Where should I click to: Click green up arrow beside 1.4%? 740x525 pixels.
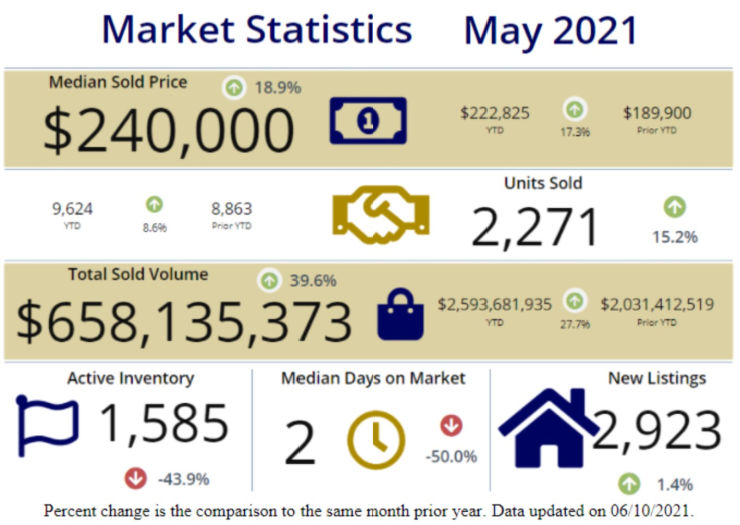coord(629,485)
